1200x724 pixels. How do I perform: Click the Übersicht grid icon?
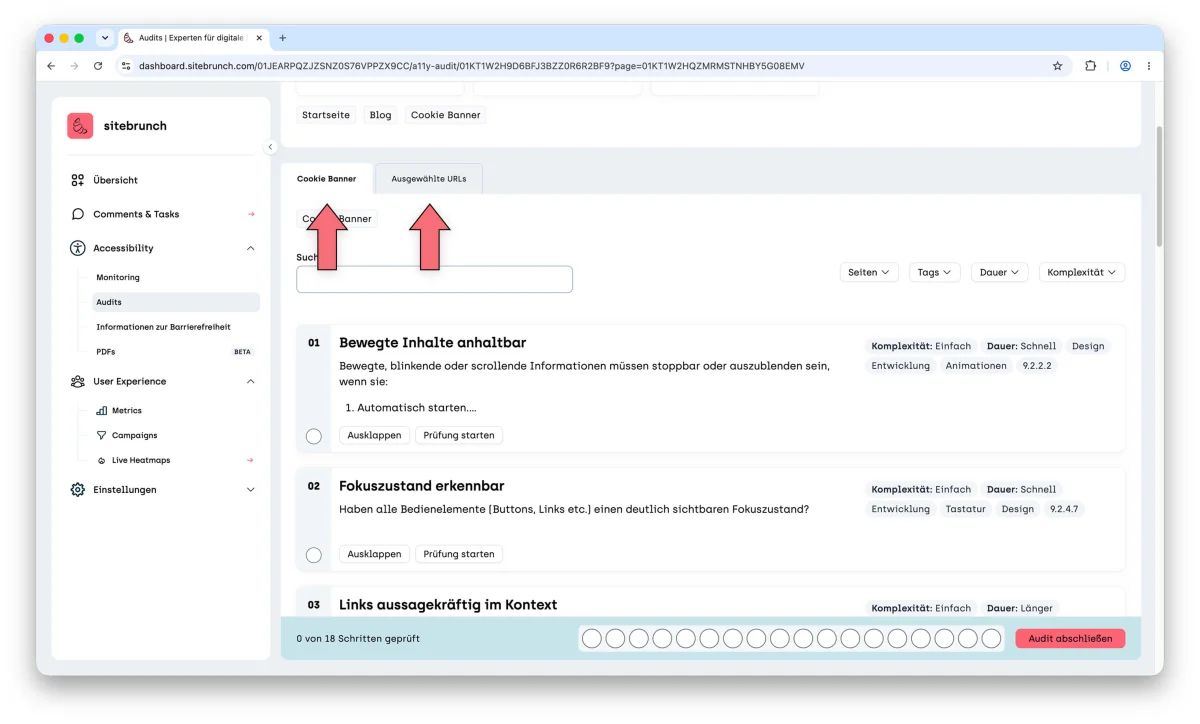[x=78, y=180]
